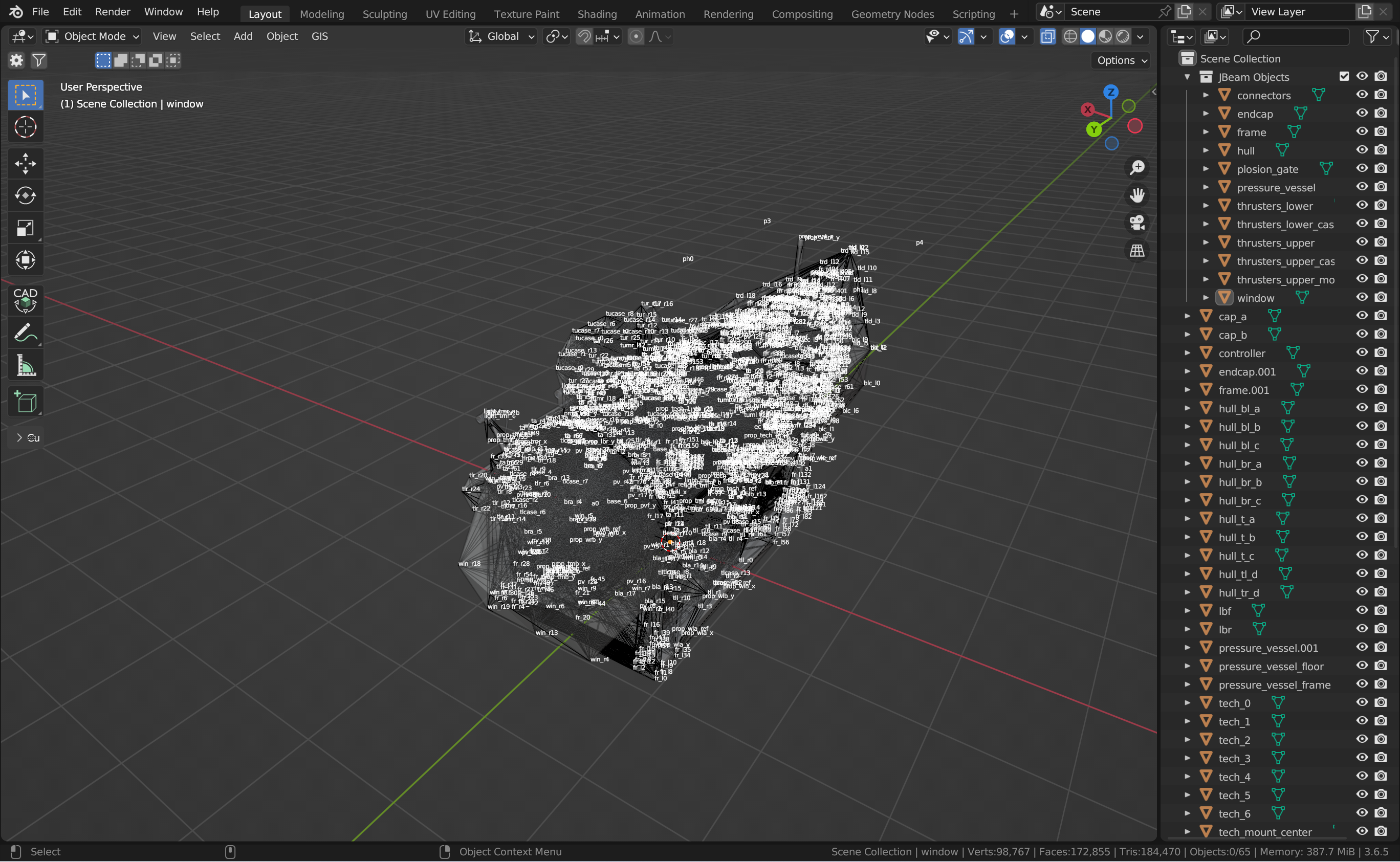Screen dimensions: 1400x862
Task: Choose the Move tool
Action: (25, 164)
